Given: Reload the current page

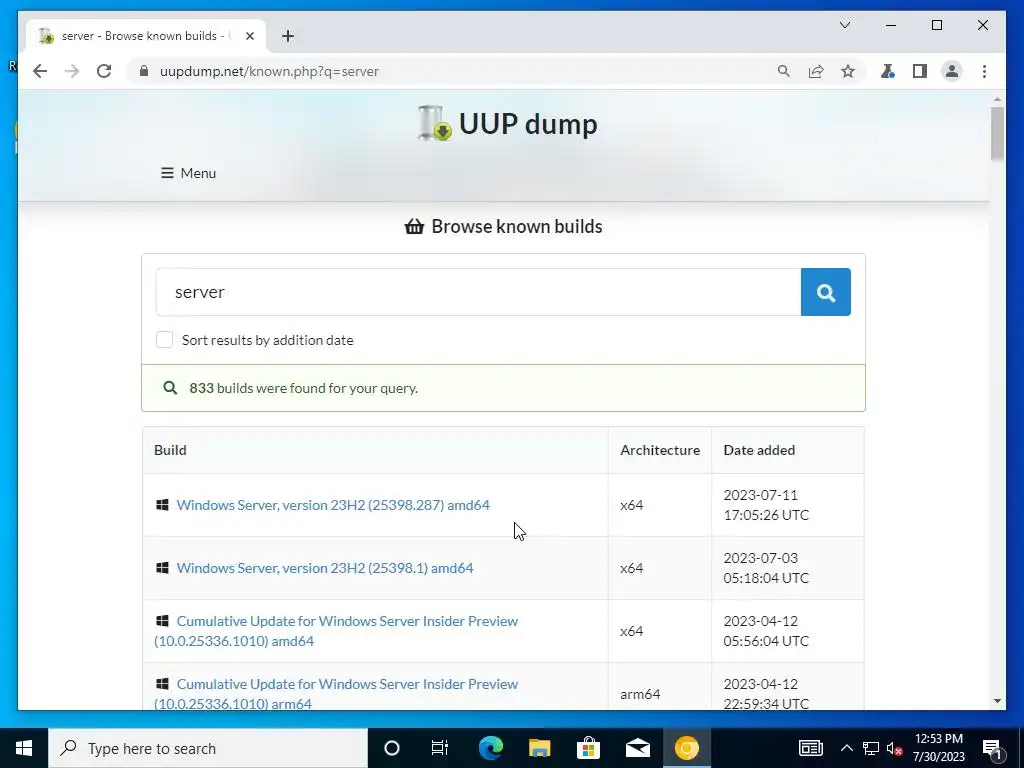Looking at the screenshot, I should [x=104, y=71].
